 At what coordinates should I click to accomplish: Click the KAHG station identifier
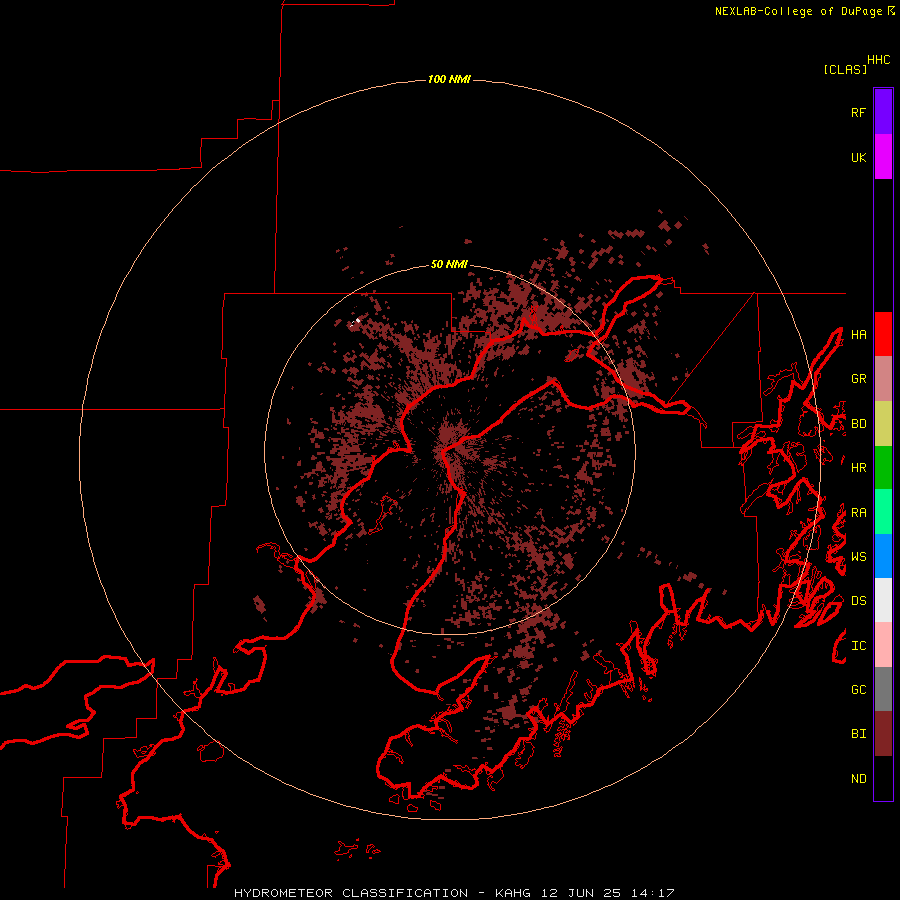(x=513, y=893)
